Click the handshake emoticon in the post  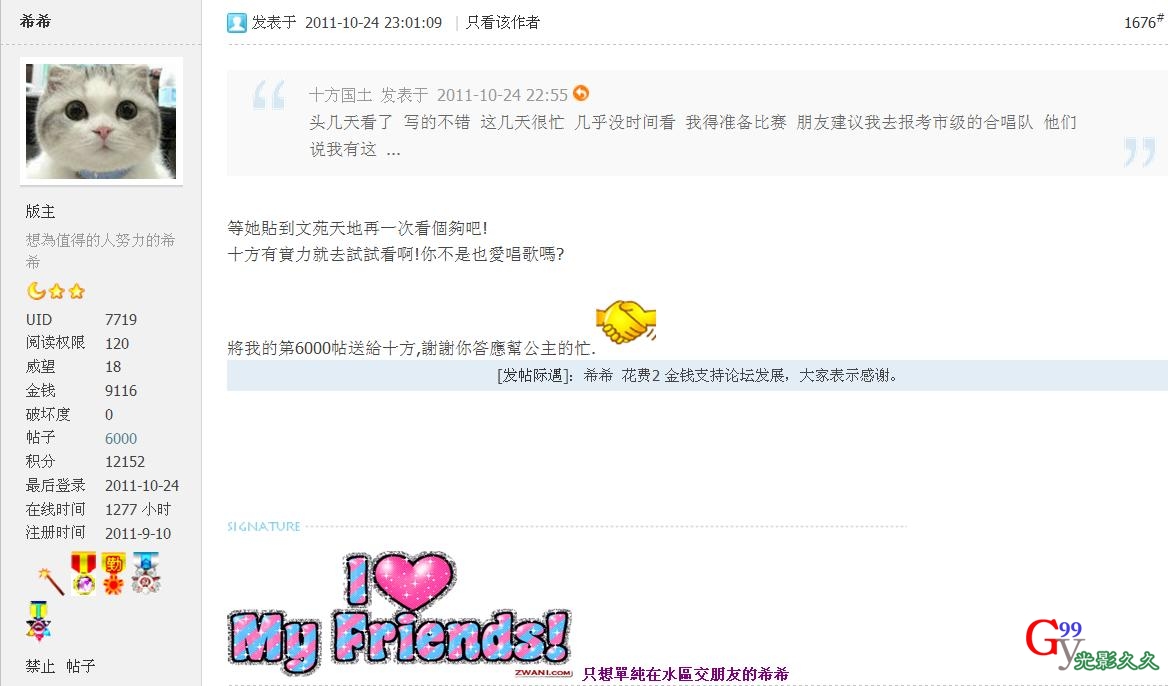pos(626,322)
